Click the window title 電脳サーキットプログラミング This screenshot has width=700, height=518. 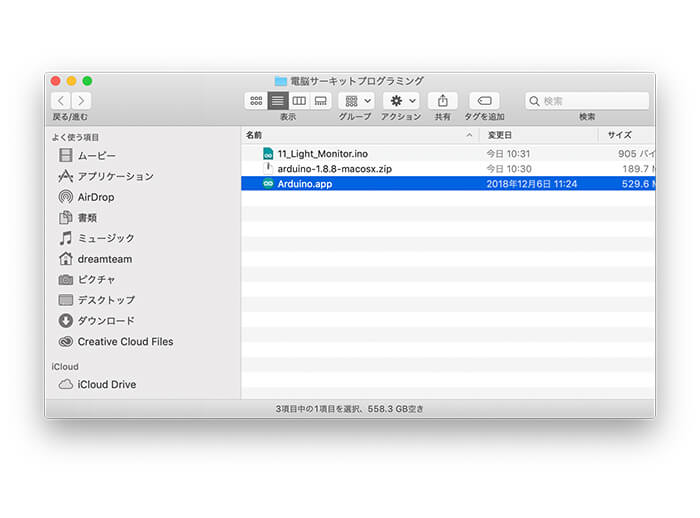[357, 81]
